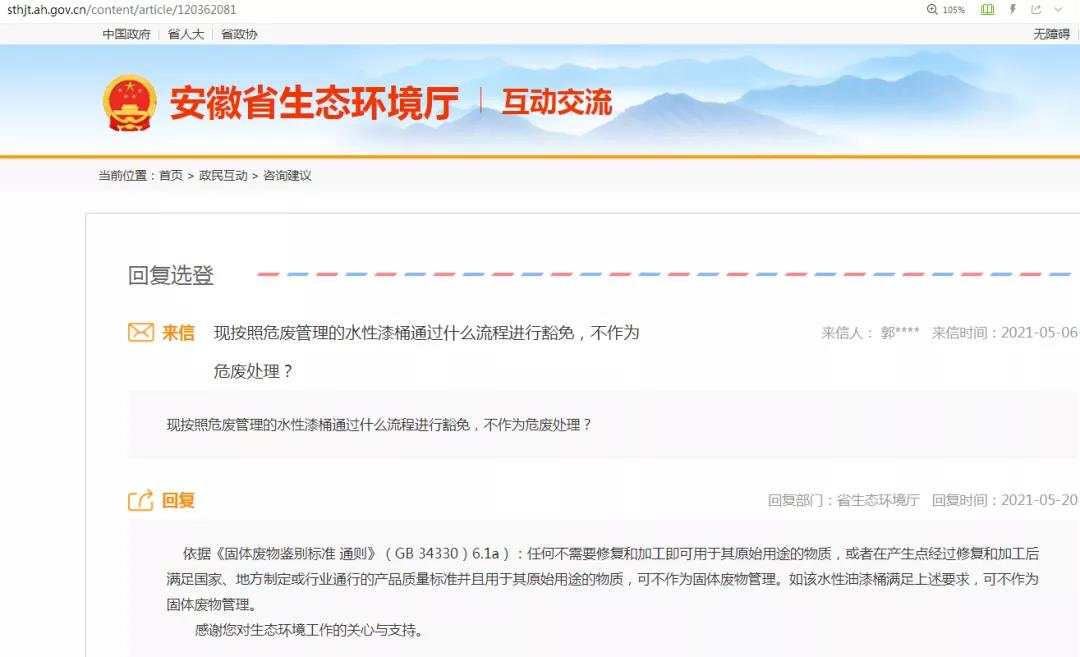Click the national emblem logo

pyautogui.click(x=129, y=103)
